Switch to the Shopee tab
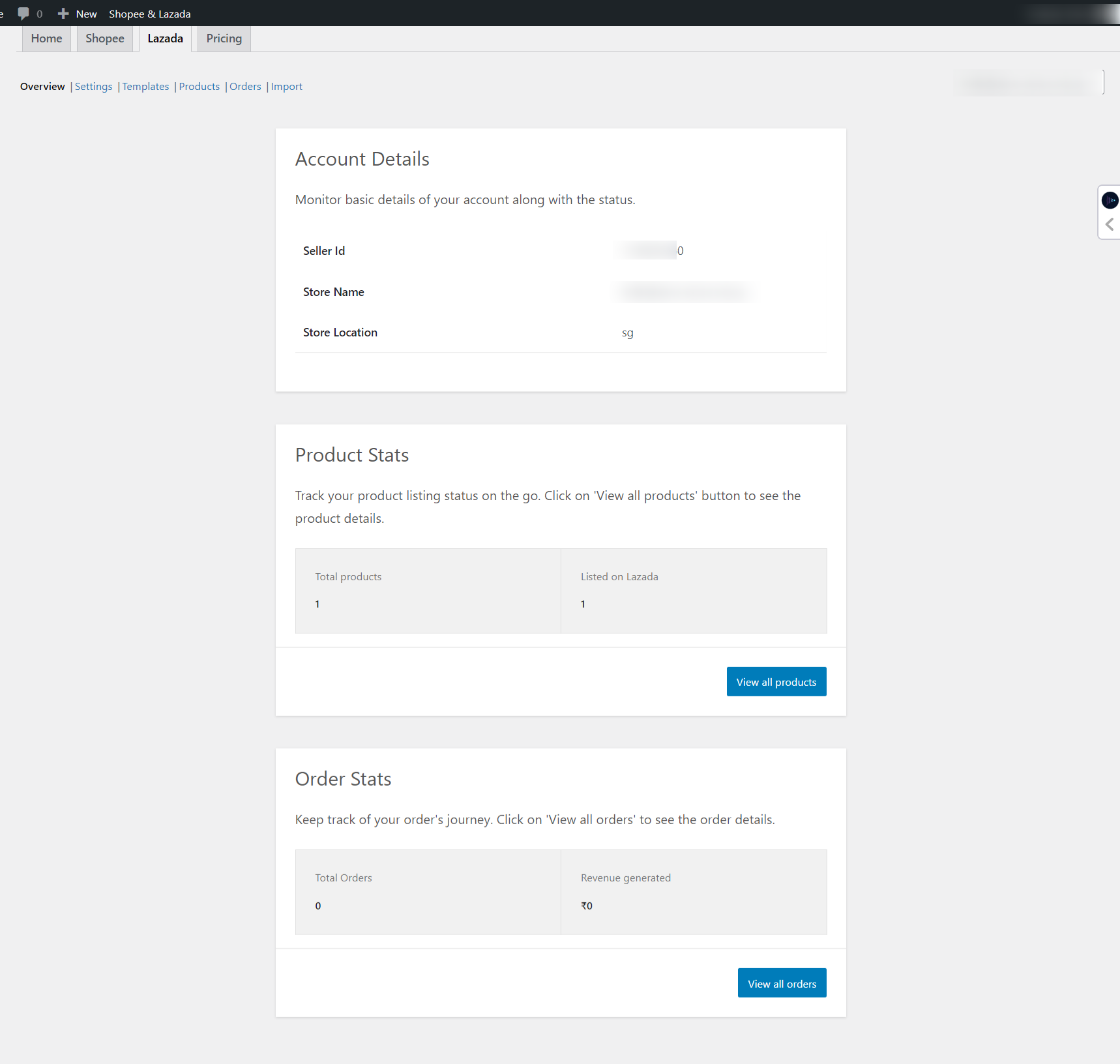Screen dimensions: 1120x1064 coord(105,38)
